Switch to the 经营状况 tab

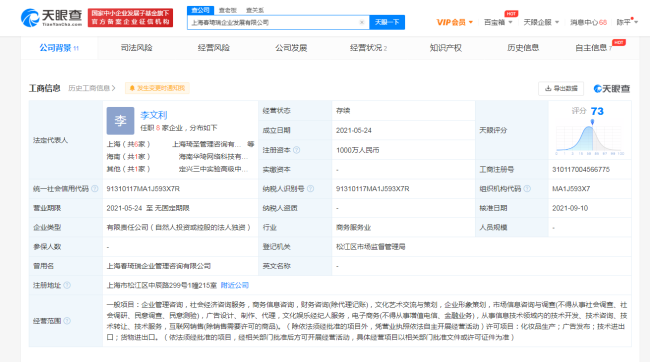coord(368,48)
